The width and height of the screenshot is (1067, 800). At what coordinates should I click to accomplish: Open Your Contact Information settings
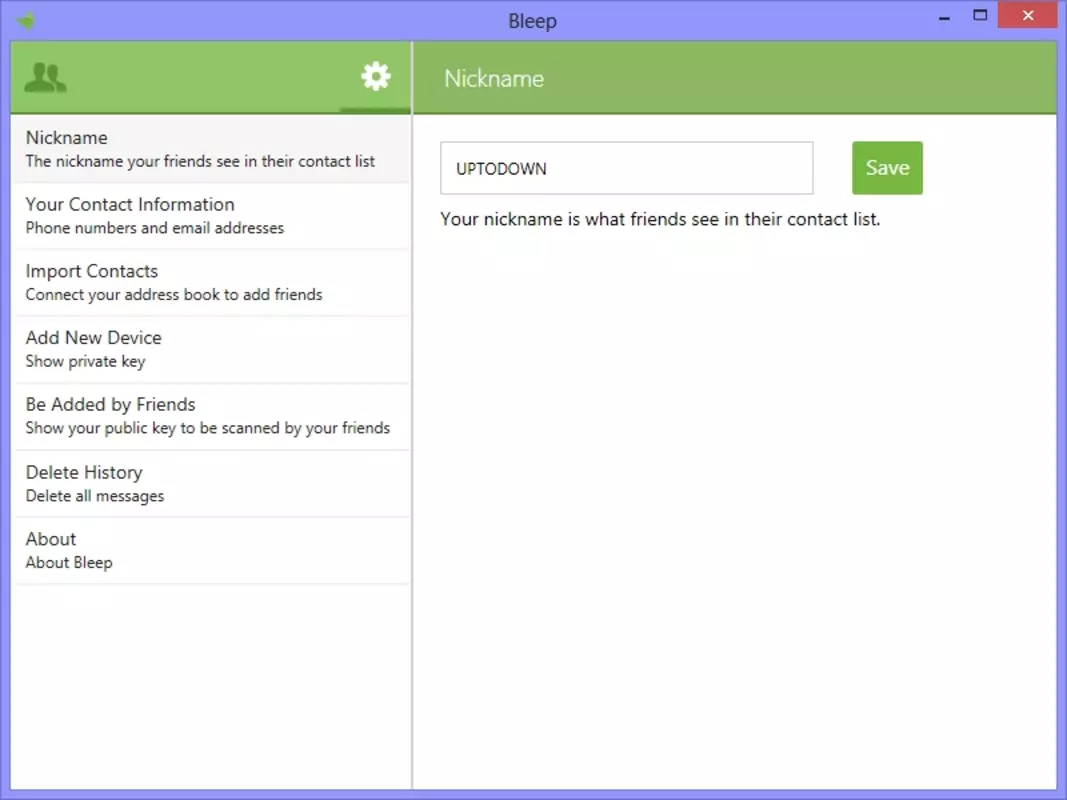[x=211, y=216]
